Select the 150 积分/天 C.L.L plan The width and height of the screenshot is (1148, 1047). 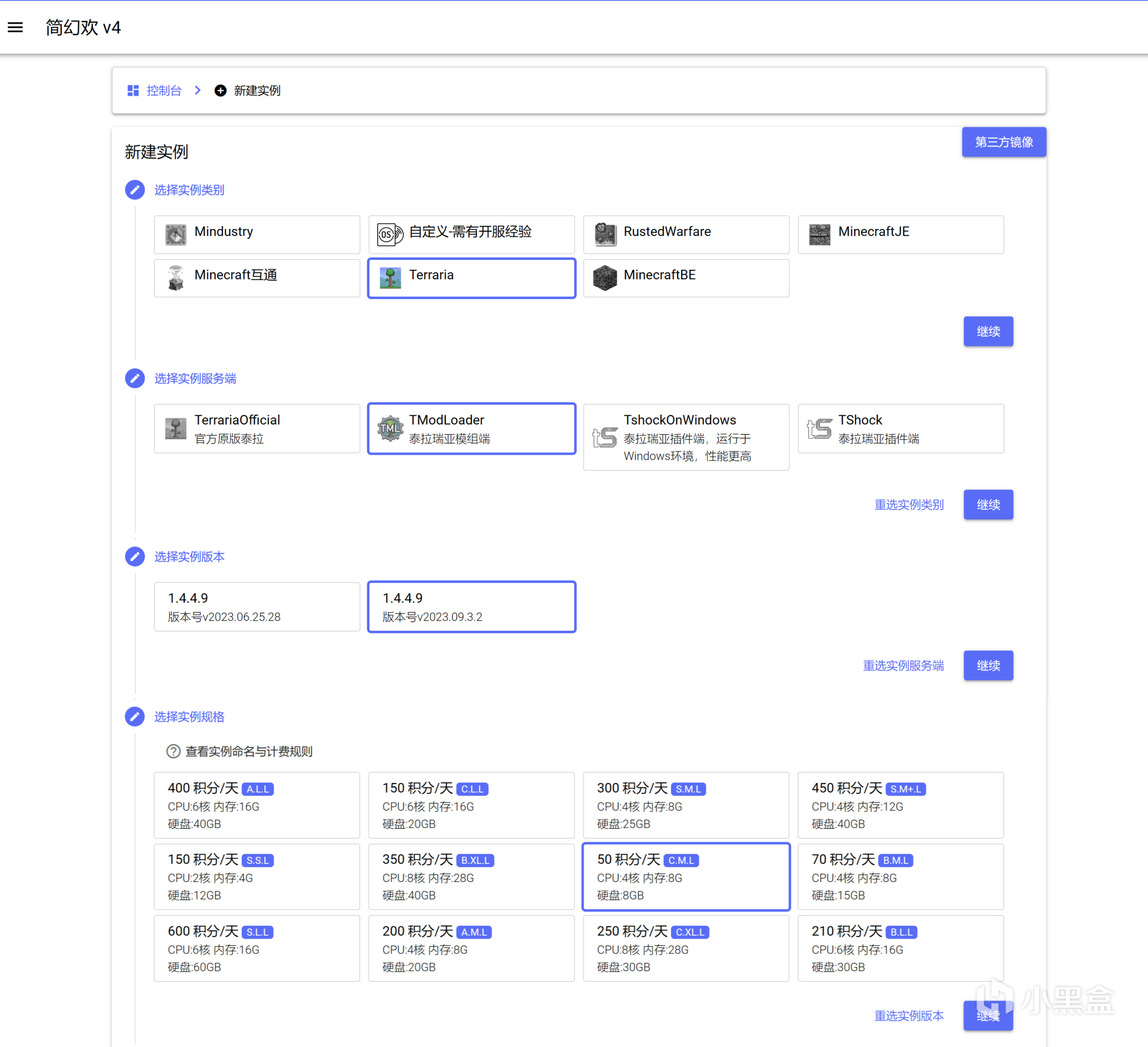(x=472, y=805)
